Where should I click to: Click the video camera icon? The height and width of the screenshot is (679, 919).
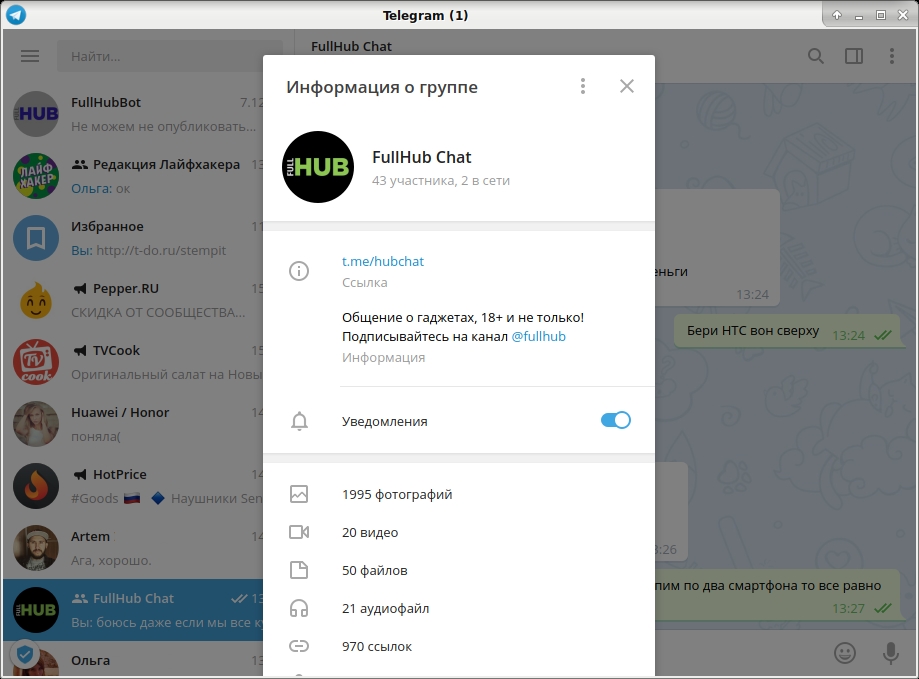pos(299,532)
